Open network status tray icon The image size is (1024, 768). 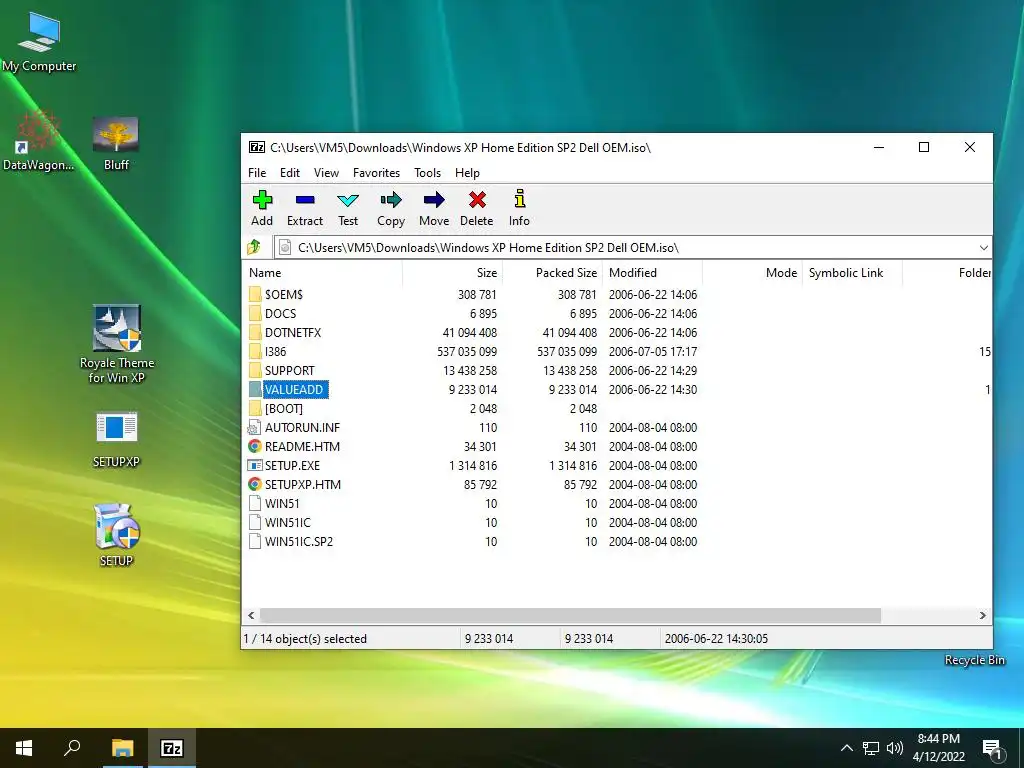[x=871, y=748]
